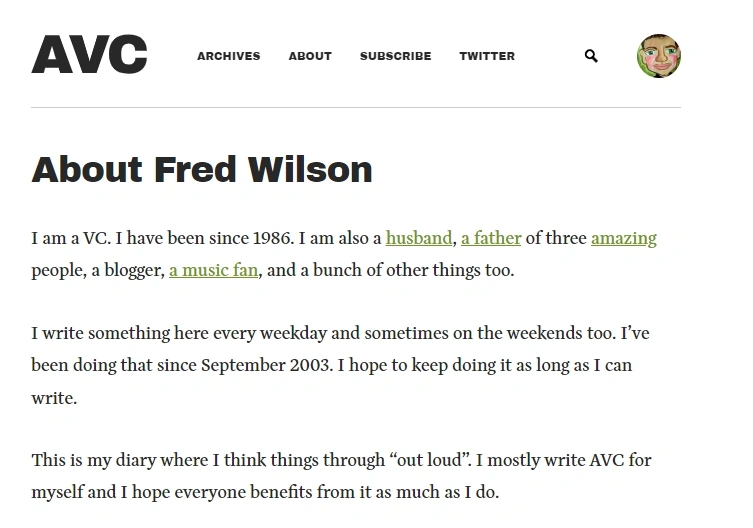This screenshot has height=528, width=753.
Task: Open the "a music fan" link
Action: (213, 270)
